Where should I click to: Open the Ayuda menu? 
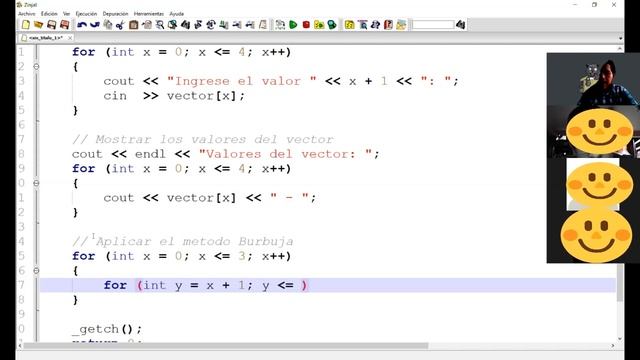pyautogui.click(x=177, y=13)
